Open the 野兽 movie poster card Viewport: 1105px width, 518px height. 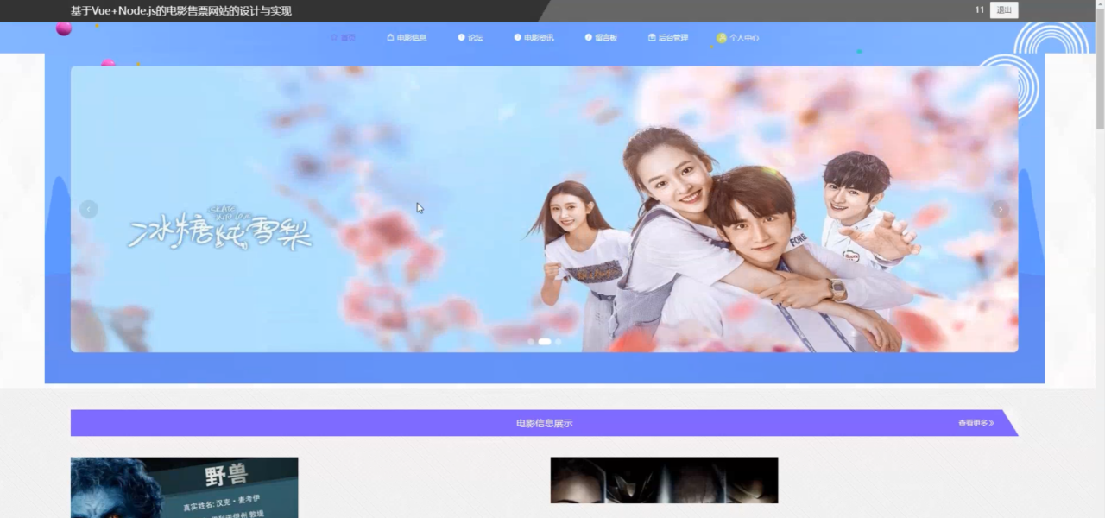pyautogui.click(x=185, y=488)
